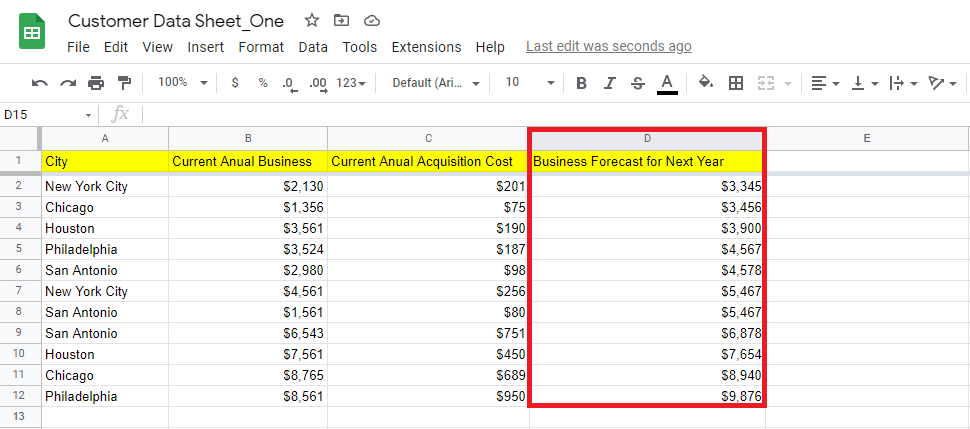Open the text color picker
The image size is (970, 429).
pos(667,83)
